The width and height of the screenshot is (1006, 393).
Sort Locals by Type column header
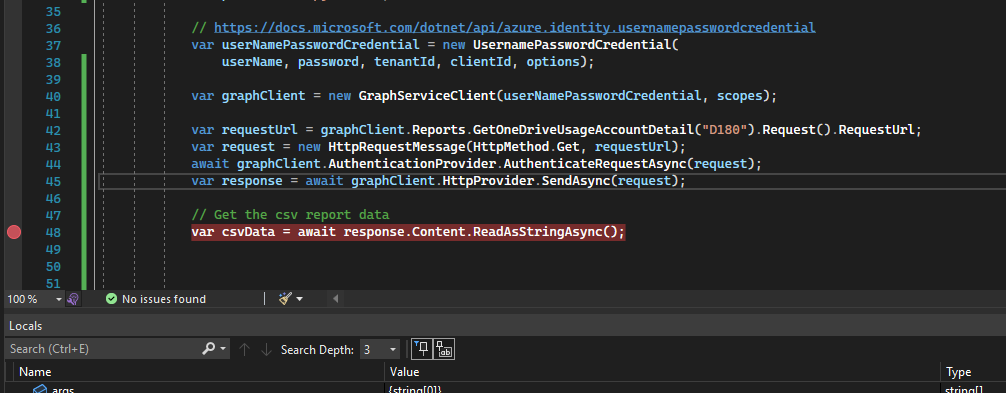pyautogui.click(x=959, y=372)
